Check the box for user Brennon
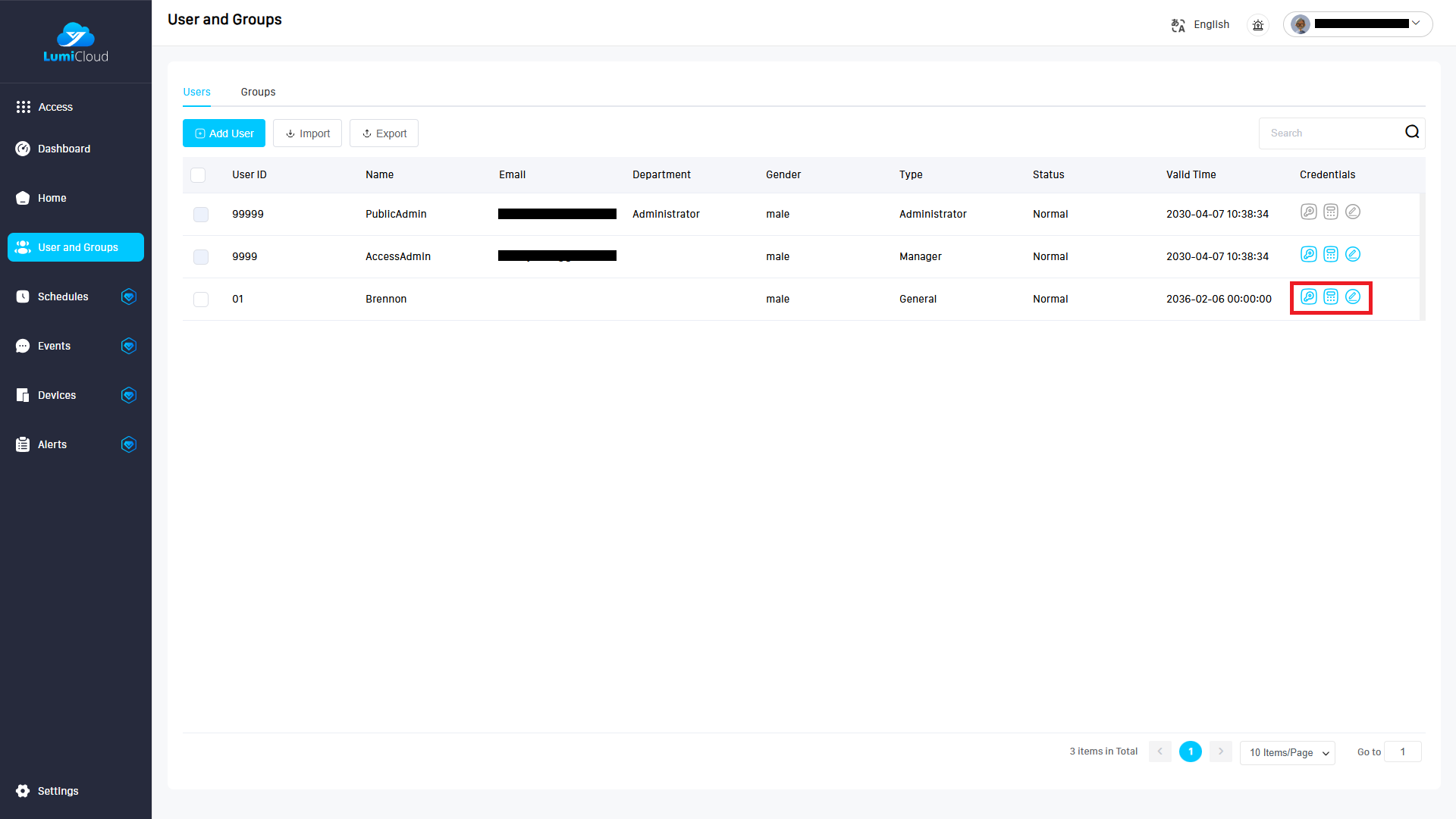Viewport: 1456px width, 819px height. [201, 300]
